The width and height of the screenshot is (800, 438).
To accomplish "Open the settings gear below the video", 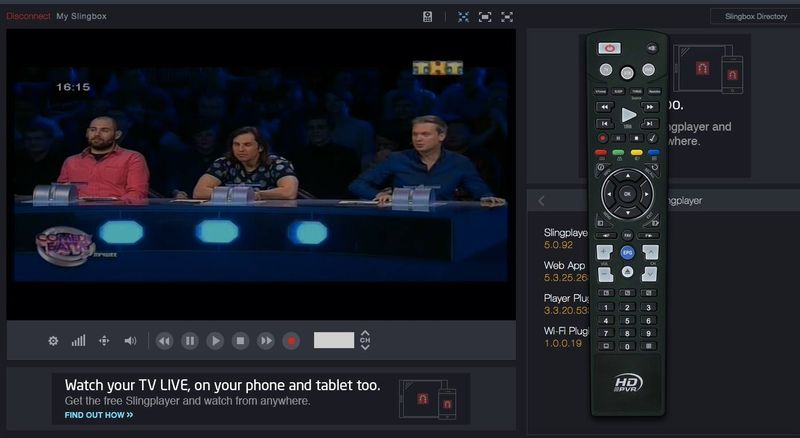I will point(53,341).
